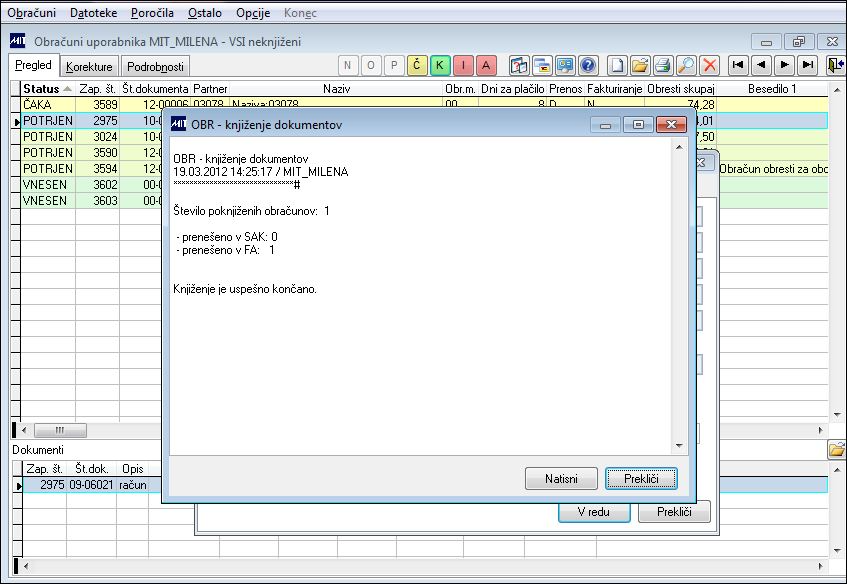The width and height of the screenshot is (847, 584).
Task: Click the magnifying glass search icon
Action: click(686, 65)
